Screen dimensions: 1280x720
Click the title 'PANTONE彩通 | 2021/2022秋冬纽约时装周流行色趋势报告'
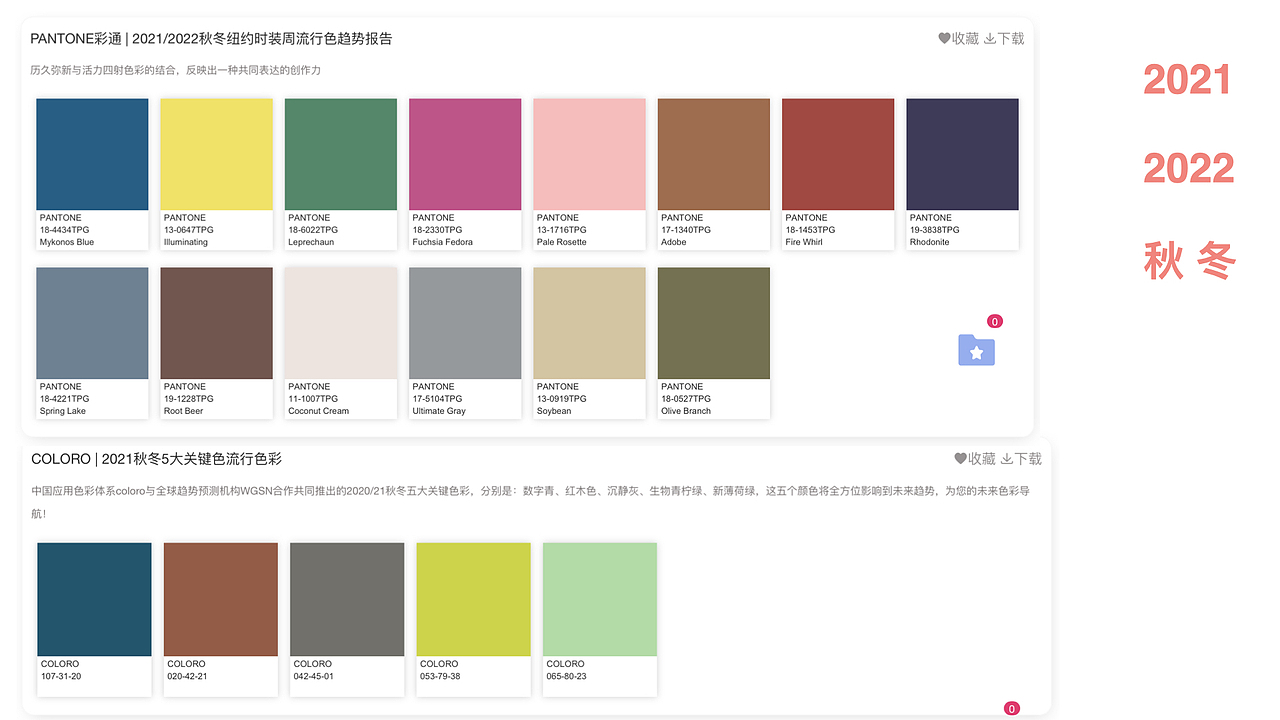(x=211, y=39)
